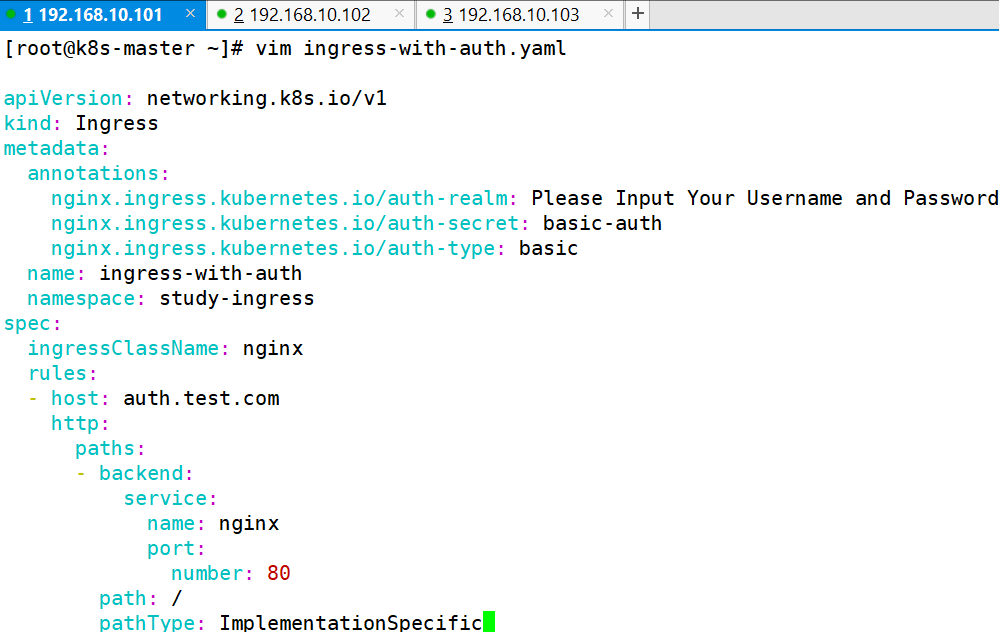Click the basic-auth secret value

coord(602,224)
